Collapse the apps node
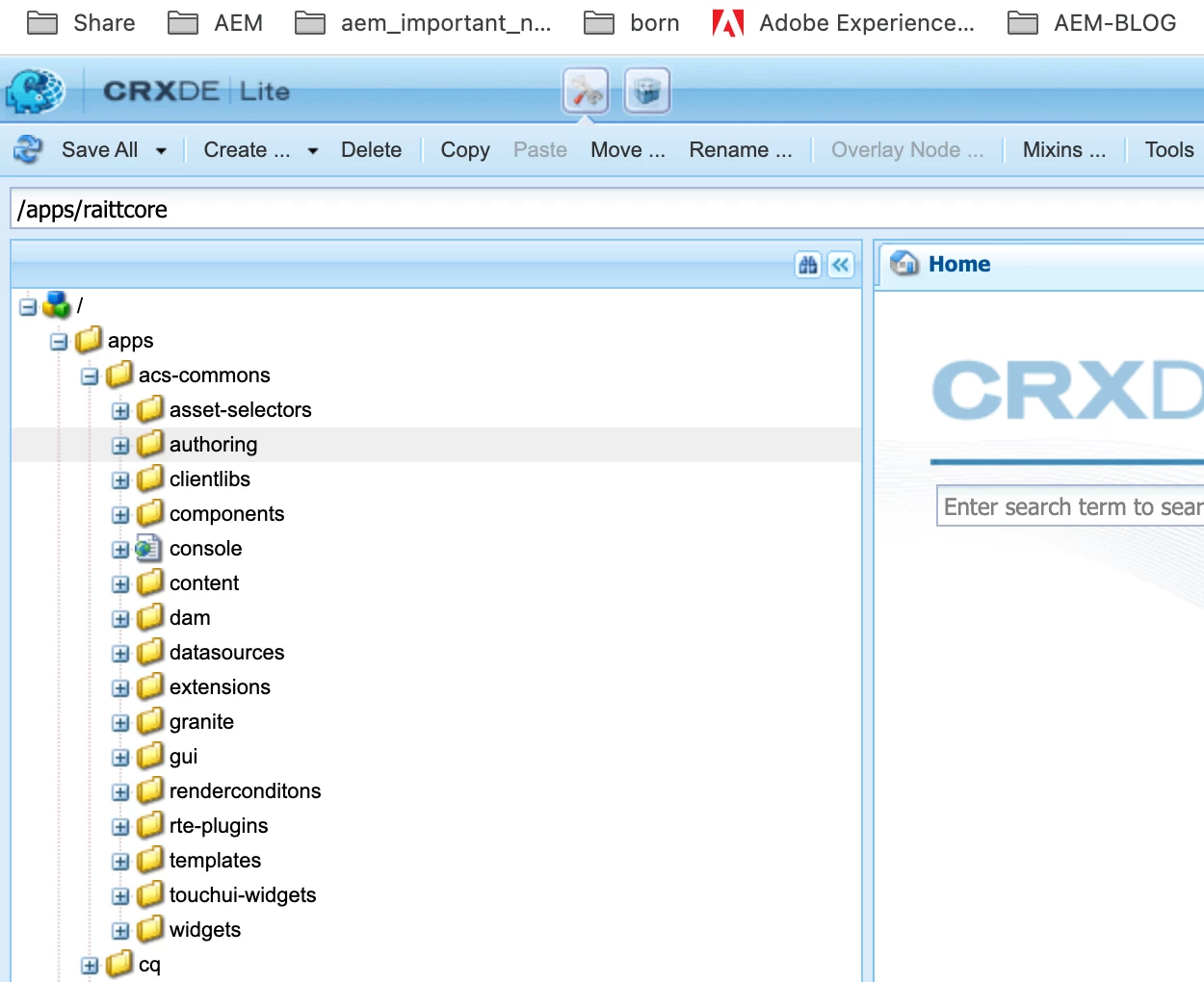The width and height of the screenshot is (1204, 982). [x=59, y=342]
